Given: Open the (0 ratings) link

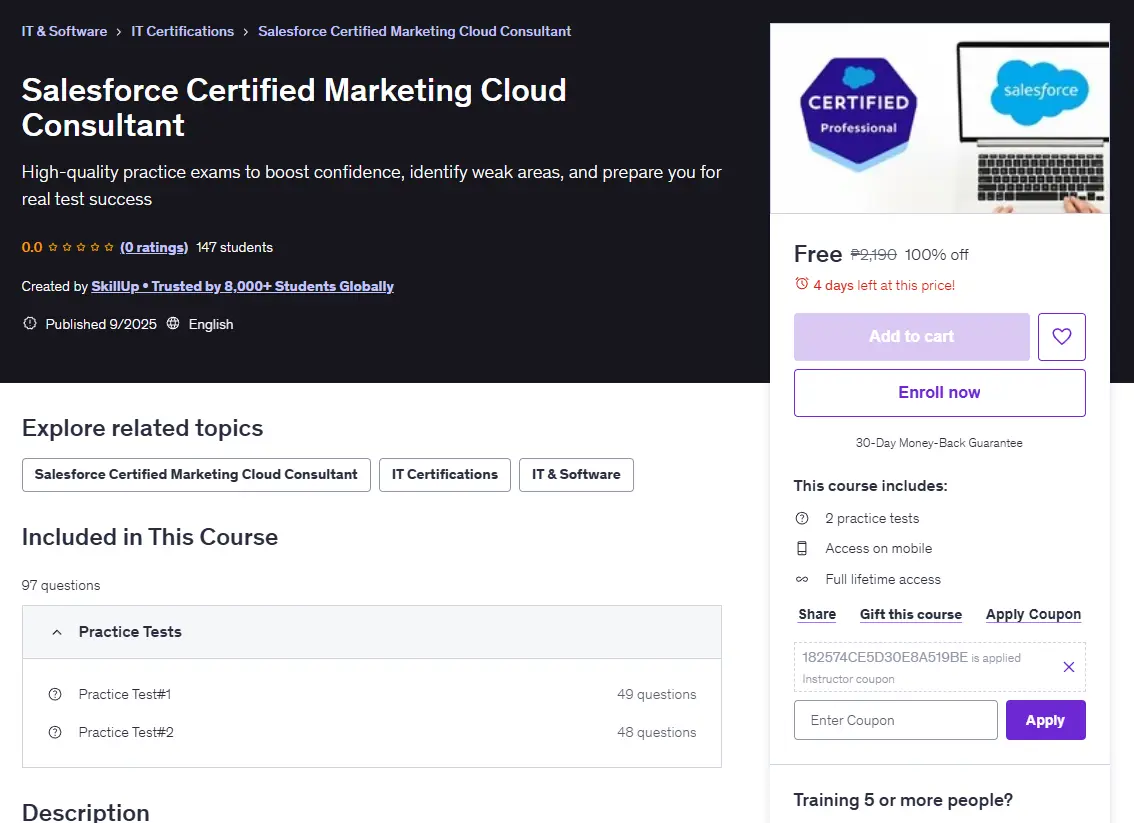Looking at the screenshot, I should [x=154, y=247].
